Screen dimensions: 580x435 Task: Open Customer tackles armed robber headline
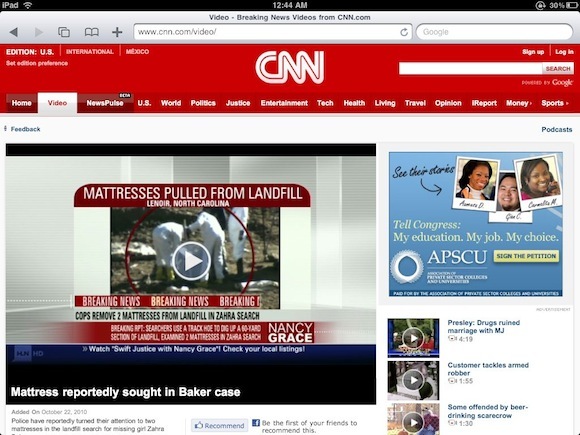coord(488,369)
